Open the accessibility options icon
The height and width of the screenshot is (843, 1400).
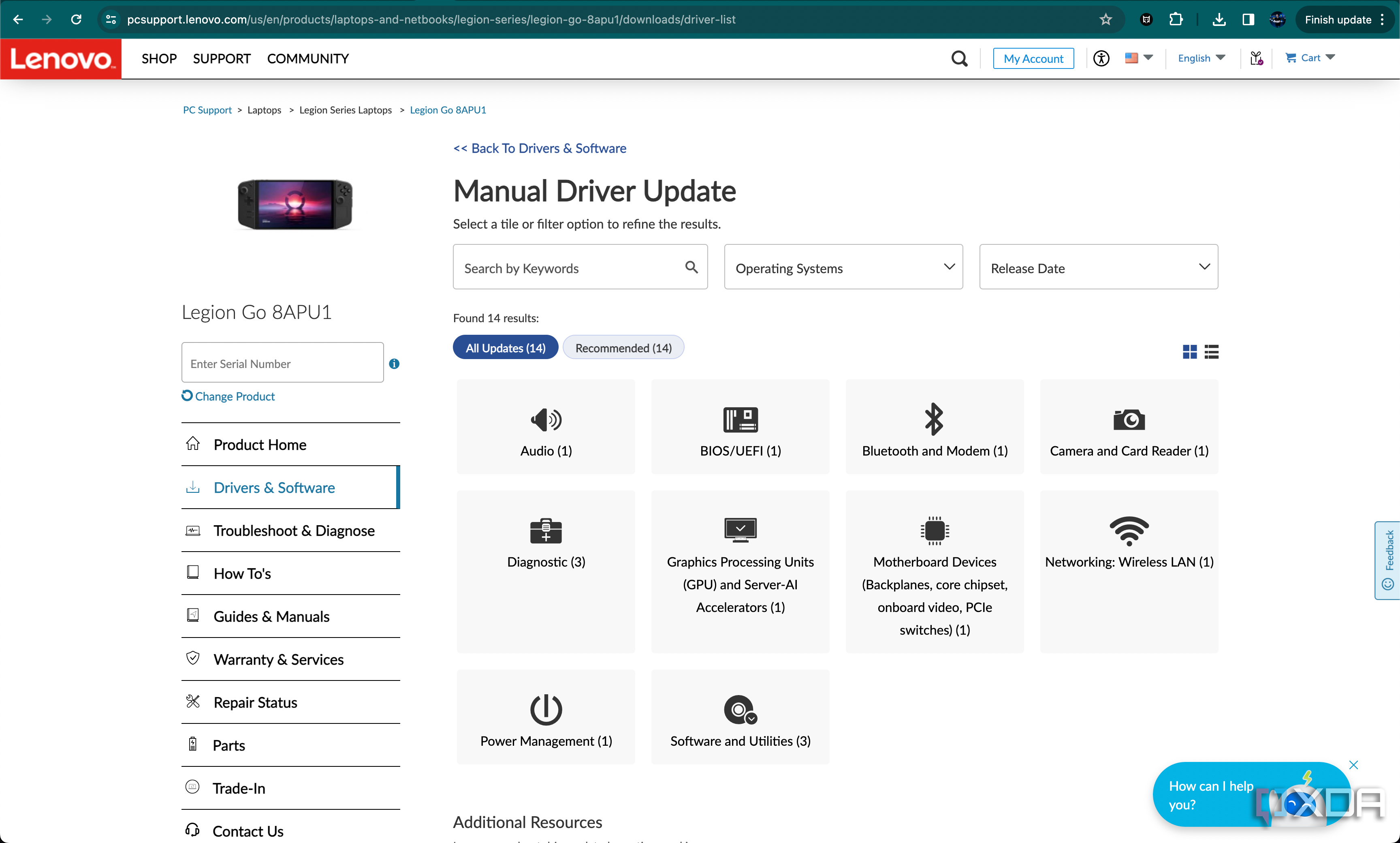[x=1101, y=58]
